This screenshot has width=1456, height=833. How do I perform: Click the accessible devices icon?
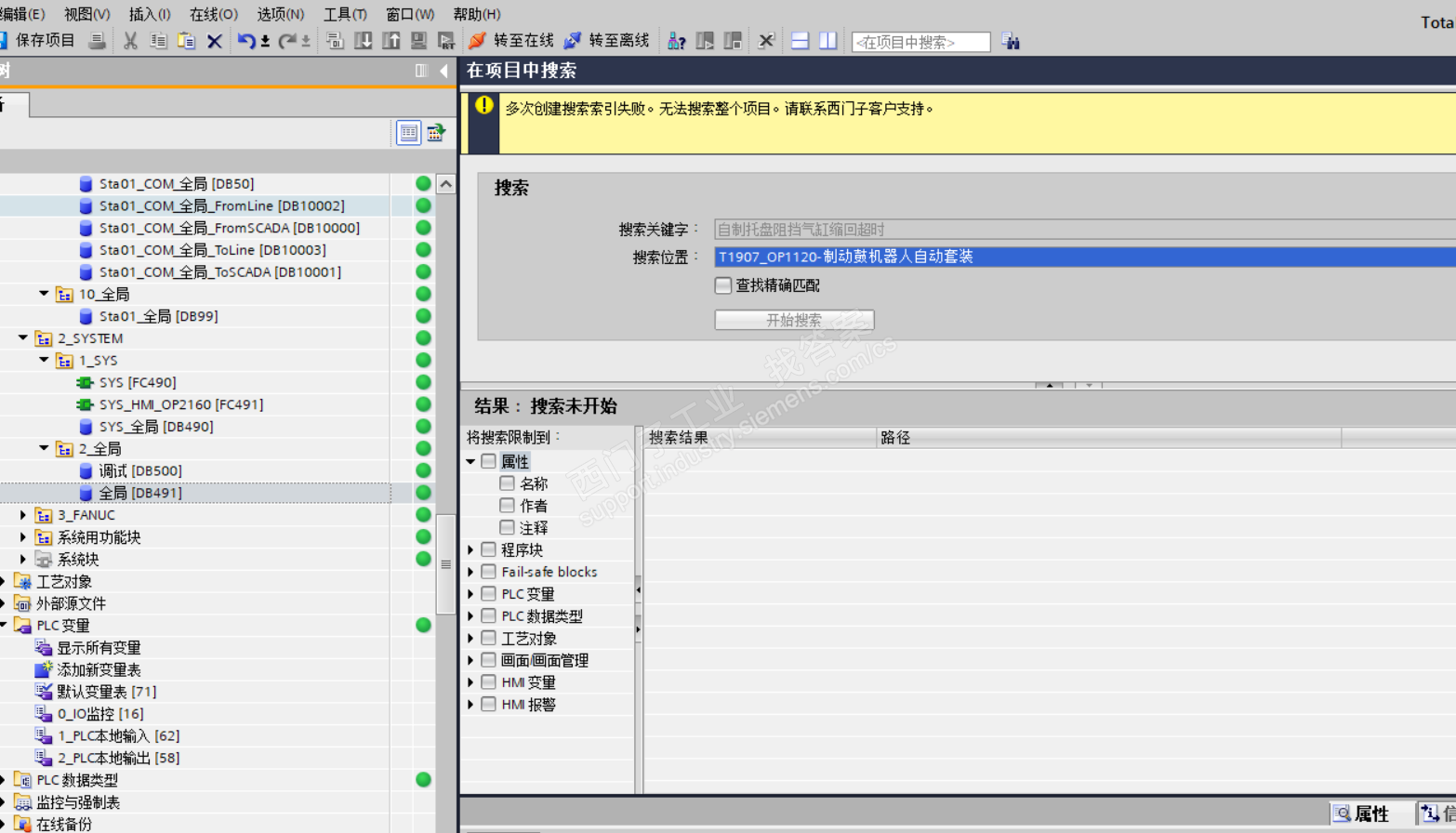(677, 41)
